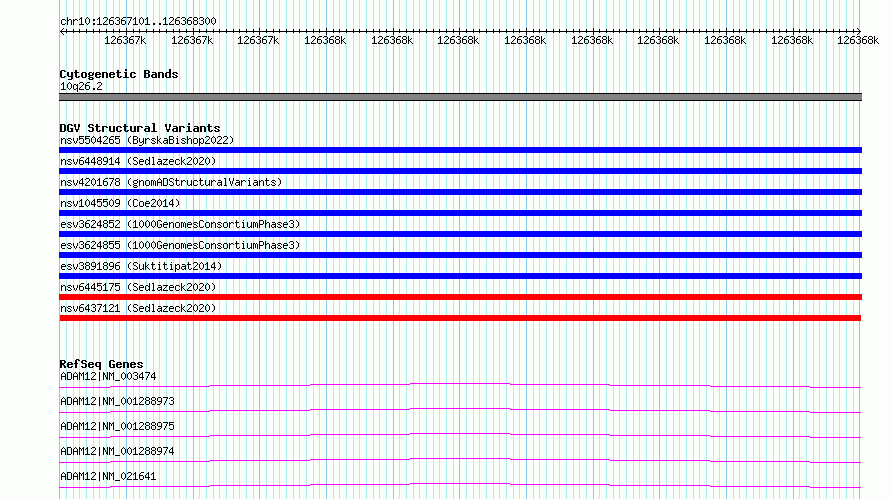Click the blue bar for nsv5504265

(x=460, y=150)
